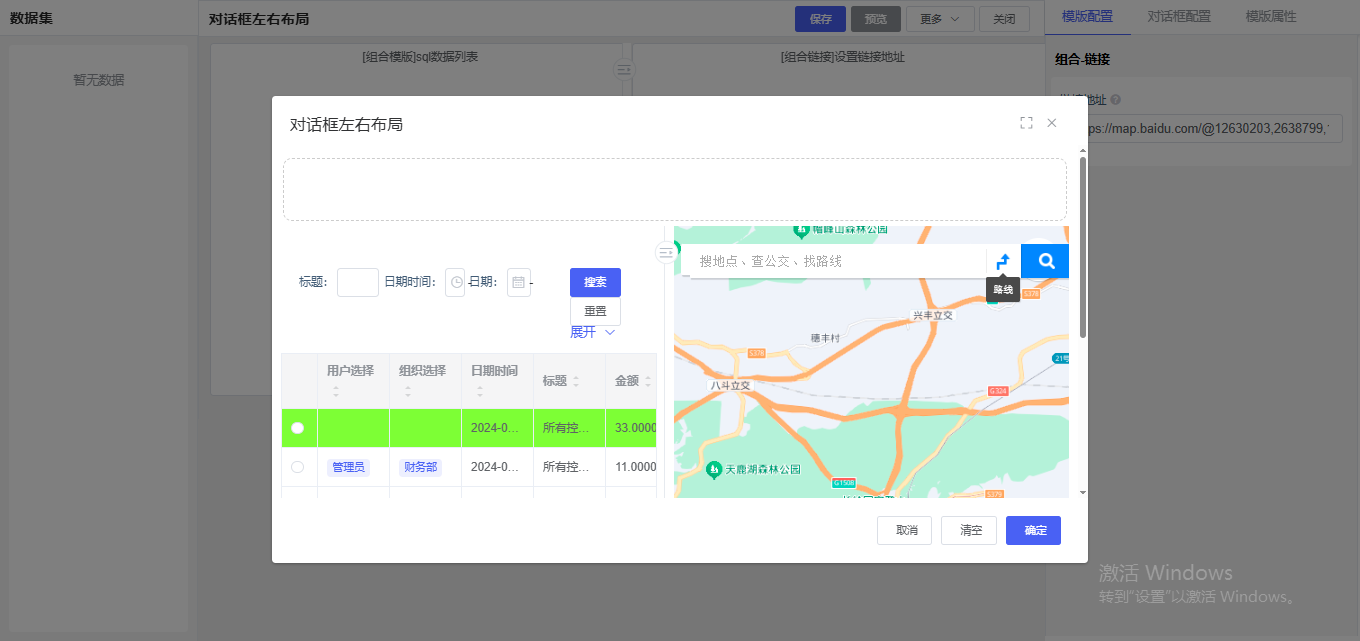The image size is (1360, 641).
Task: Click the 重置 button to reset filters
Action: point(595,311)
